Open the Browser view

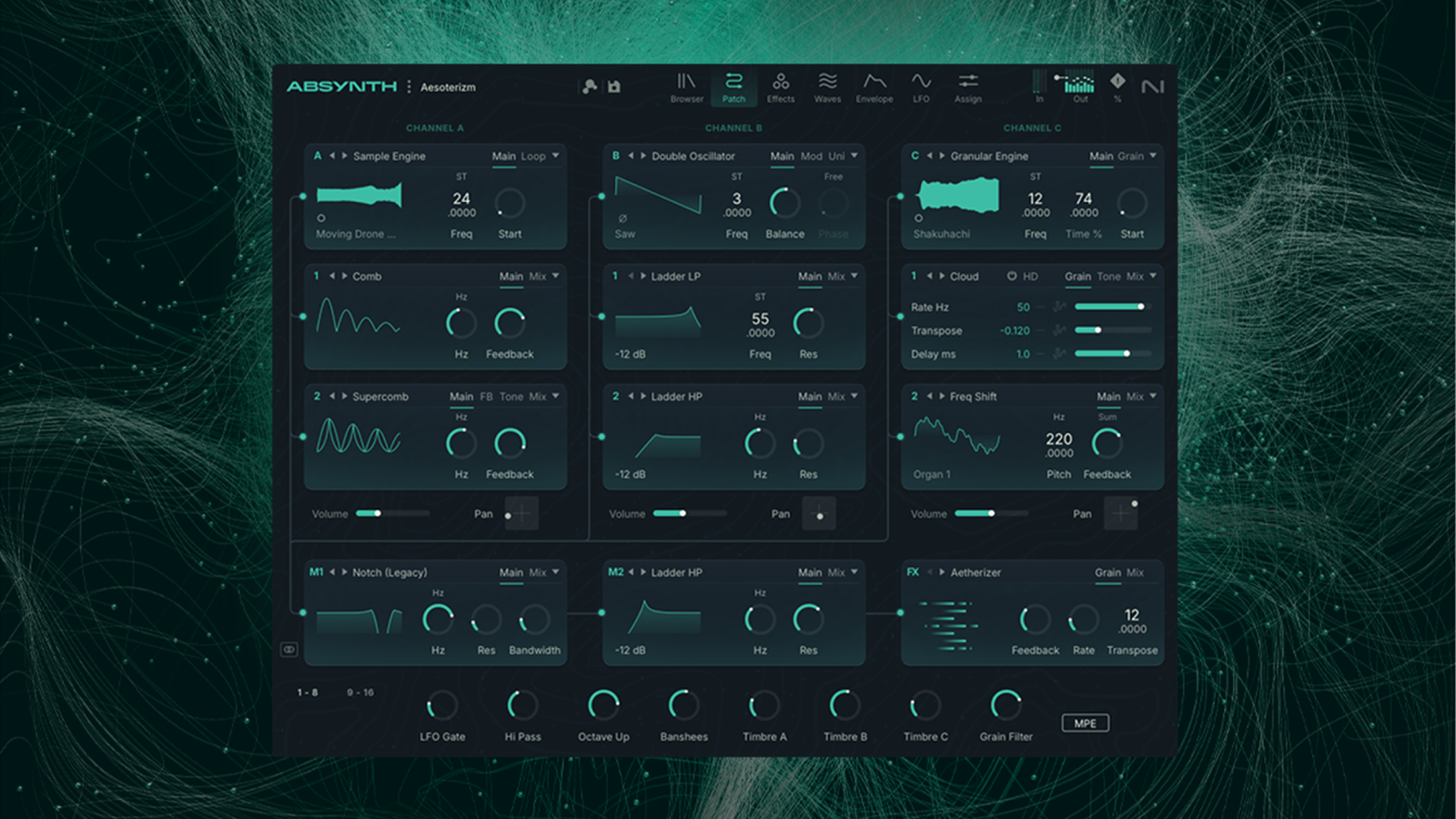tap(686, 87)
